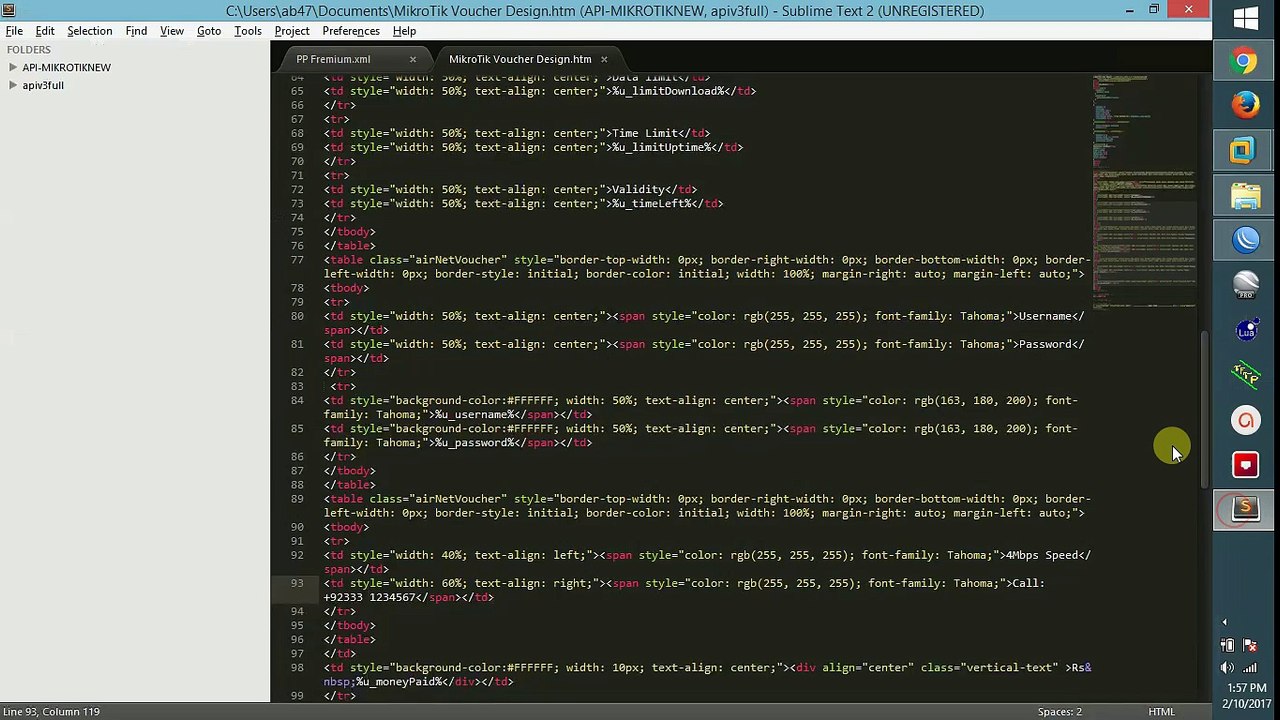This screenshot has width=1280, height=720.
Task: Open the network signal tray icon
Action: 1248,667
